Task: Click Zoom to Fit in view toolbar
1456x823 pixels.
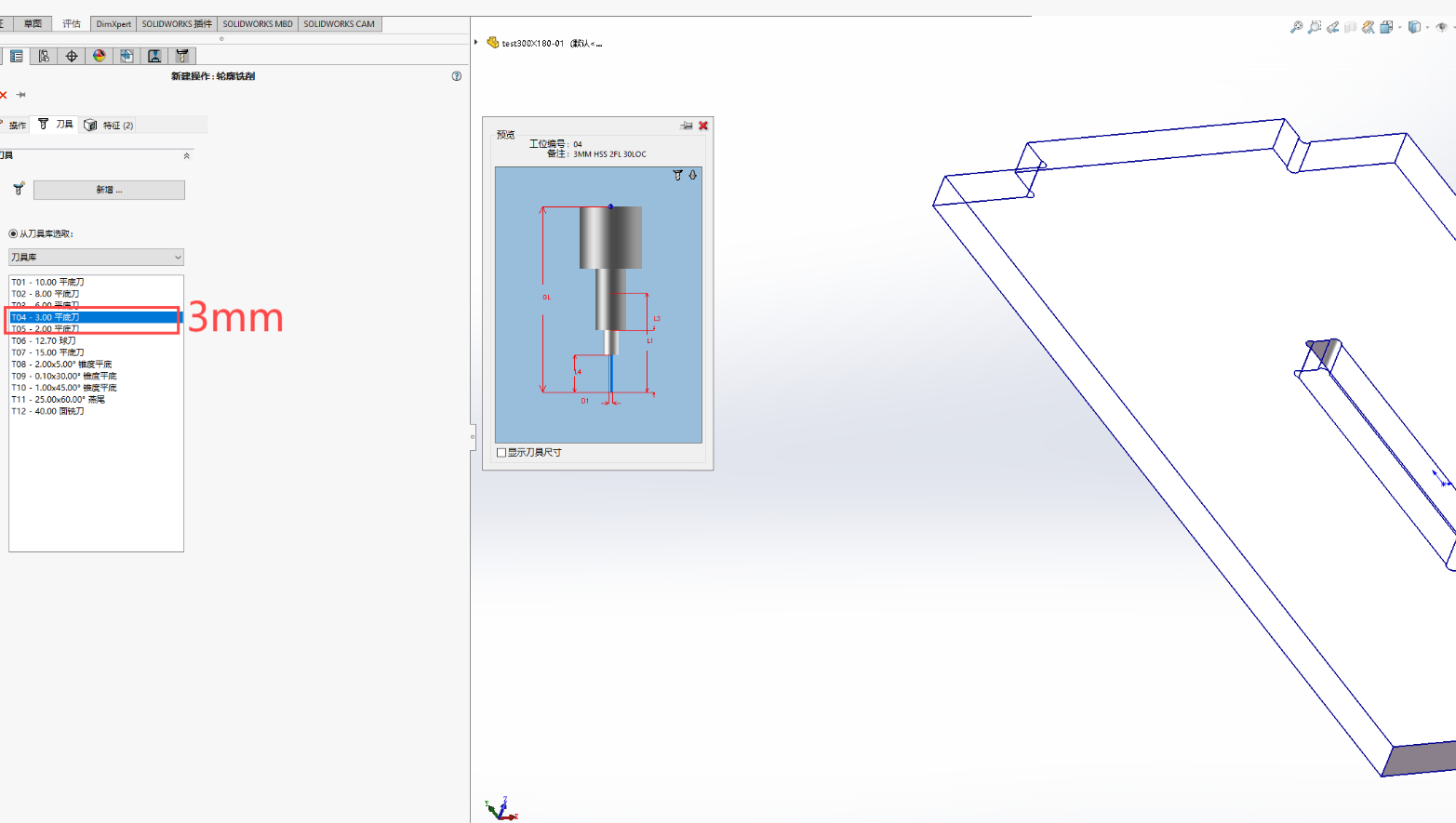Action: 1296,28
